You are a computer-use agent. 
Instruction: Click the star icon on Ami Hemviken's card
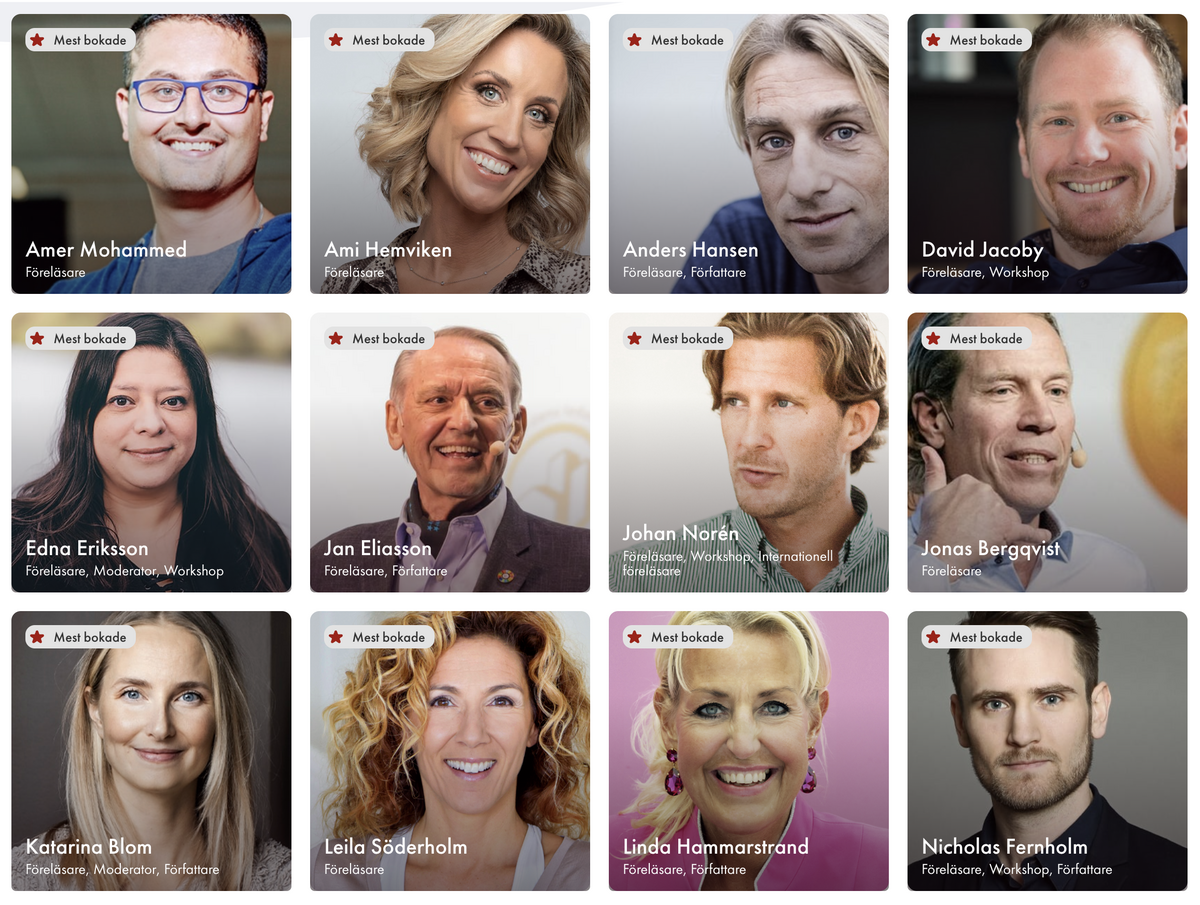[336, 40]
